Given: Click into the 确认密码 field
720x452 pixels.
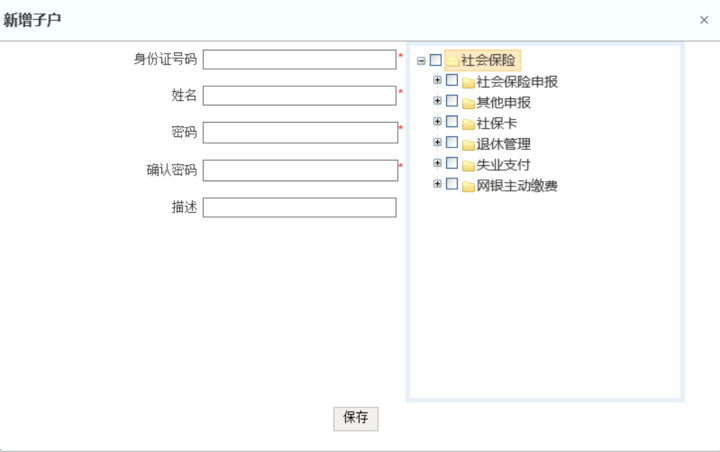Looking at the screenshot, I should [300, 170].
